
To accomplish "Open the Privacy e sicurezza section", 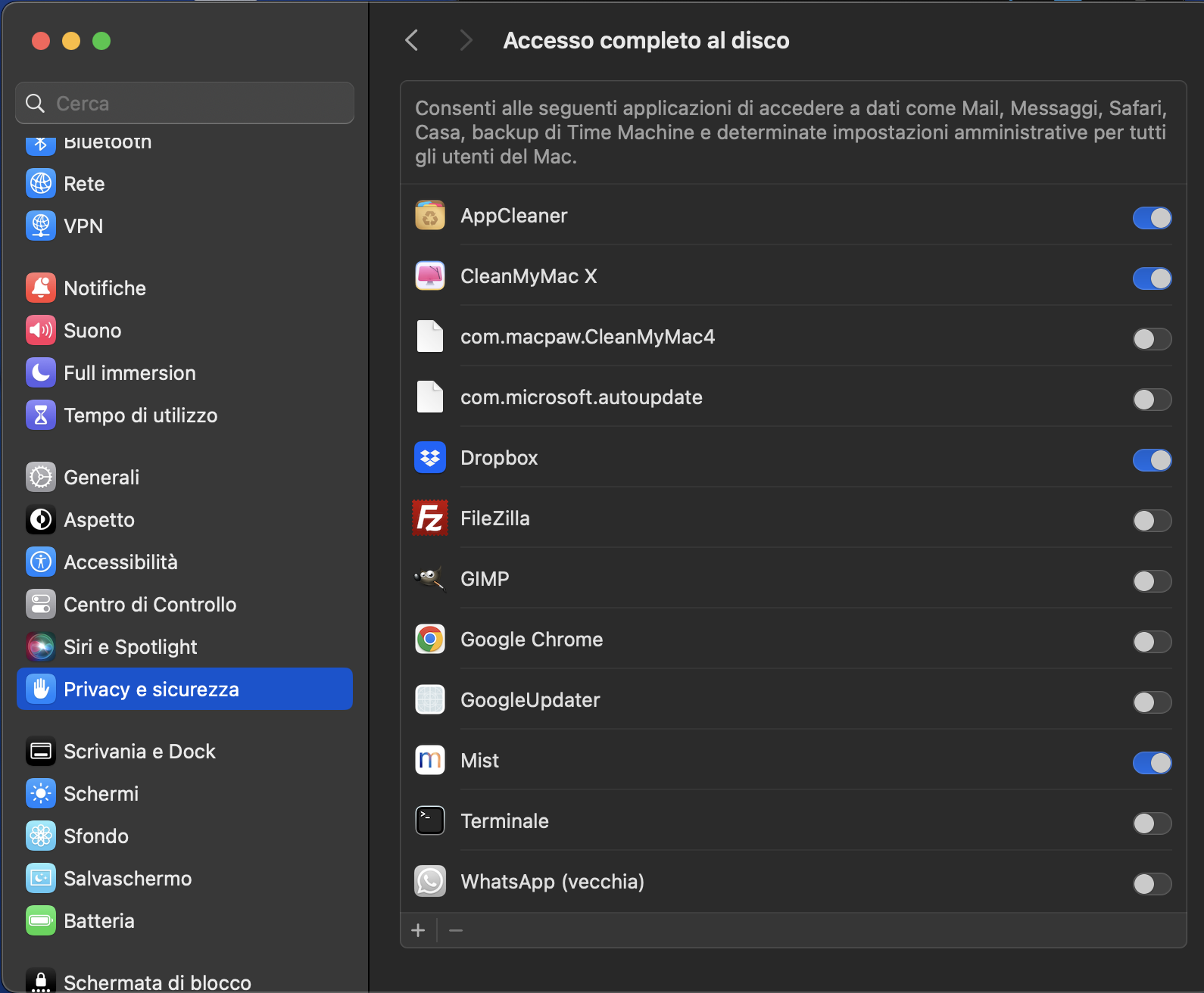I will coord(185,689).
